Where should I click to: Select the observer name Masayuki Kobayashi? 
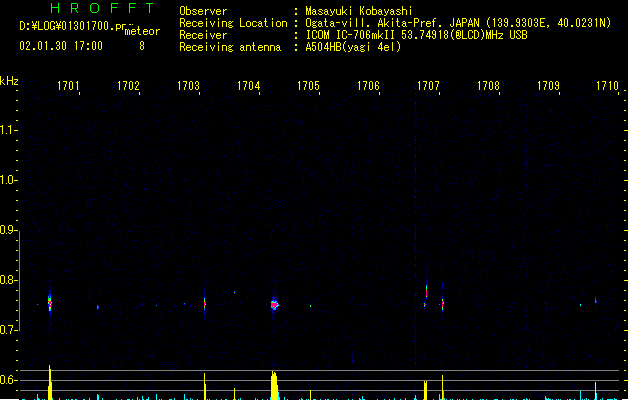coord(359,11)
